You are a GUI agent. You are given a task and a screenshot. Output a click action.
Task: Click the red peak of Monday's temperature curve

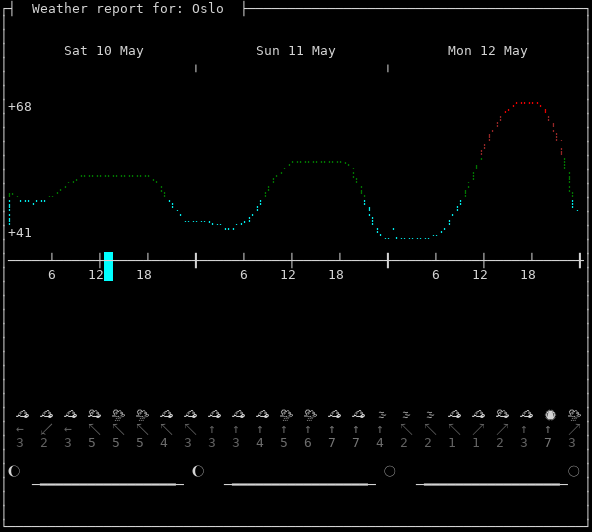[x=528, y=103]
